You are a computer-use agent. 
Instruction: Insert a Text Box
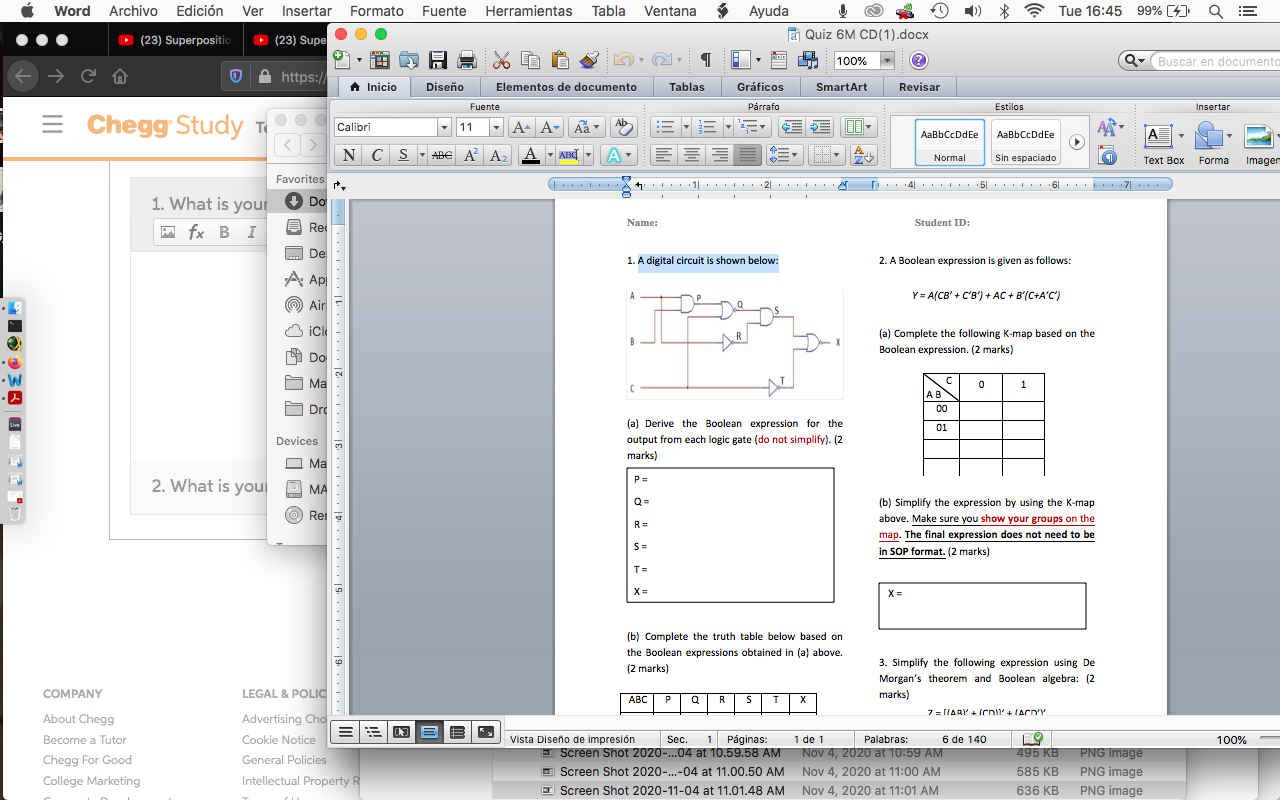(1163, 142)
